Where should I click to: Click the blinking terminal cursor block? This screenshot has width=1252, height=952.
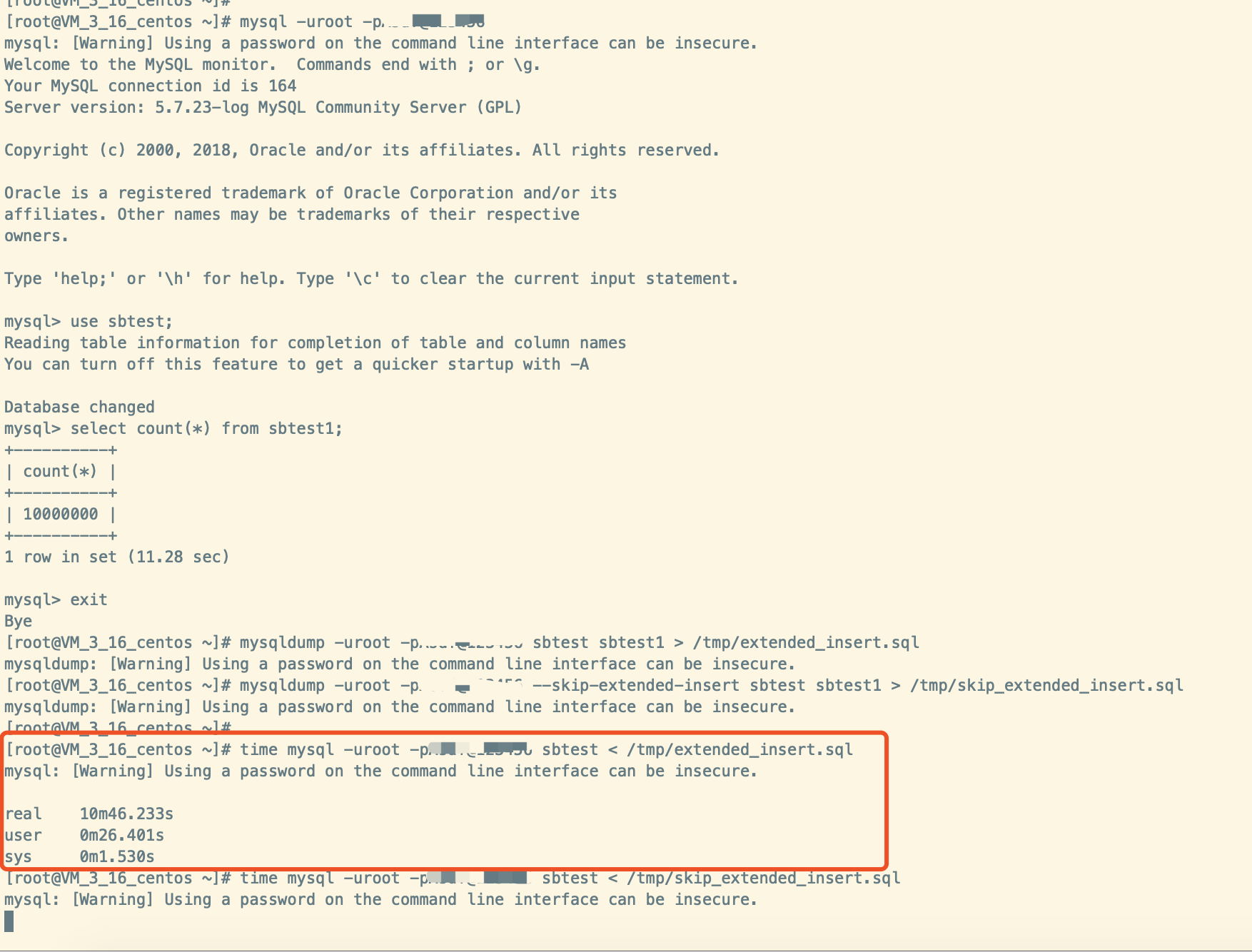pos(9,921)
